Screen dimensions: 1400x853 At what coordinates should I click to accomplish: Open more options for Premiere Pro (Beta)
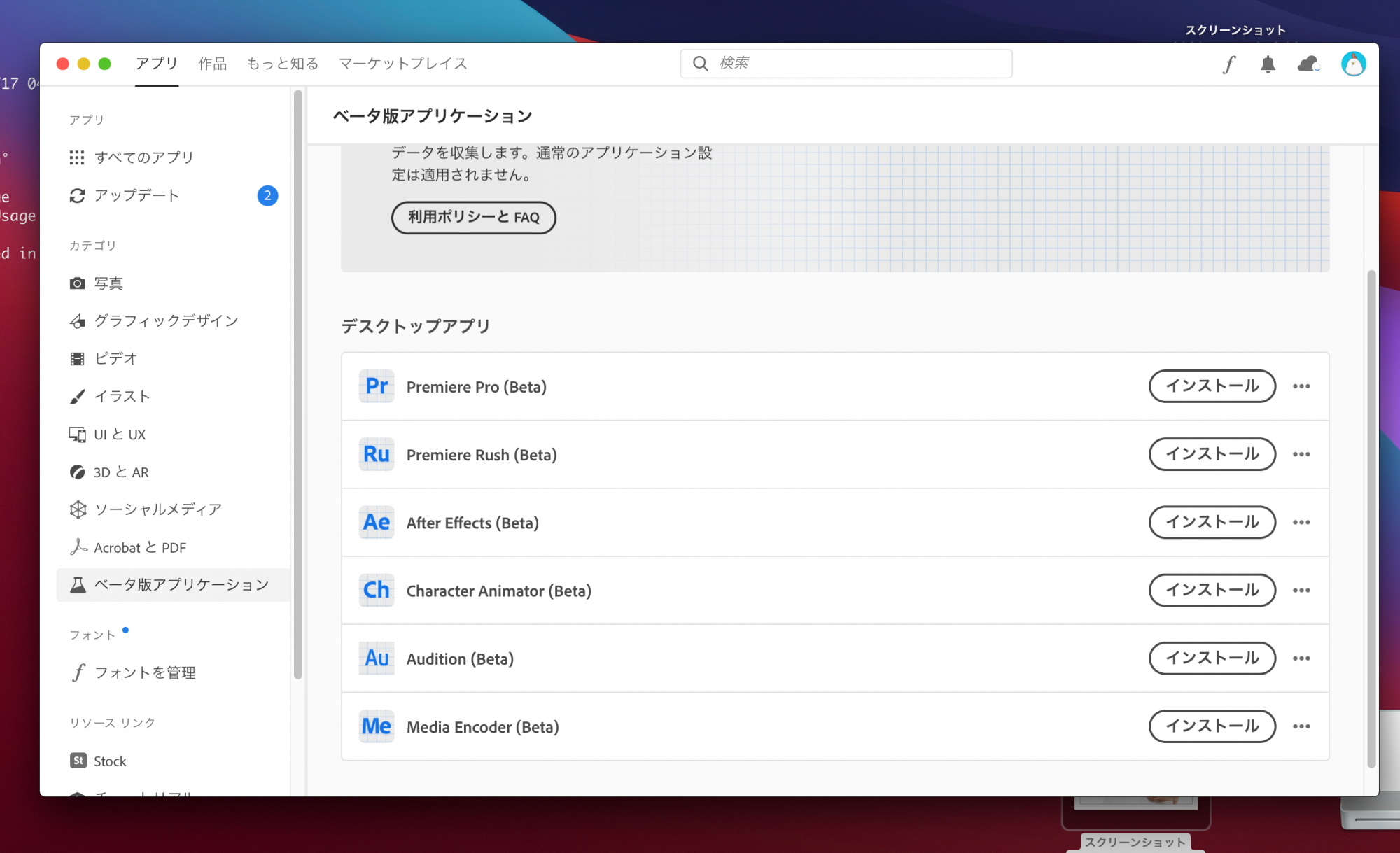(1301, 386)
